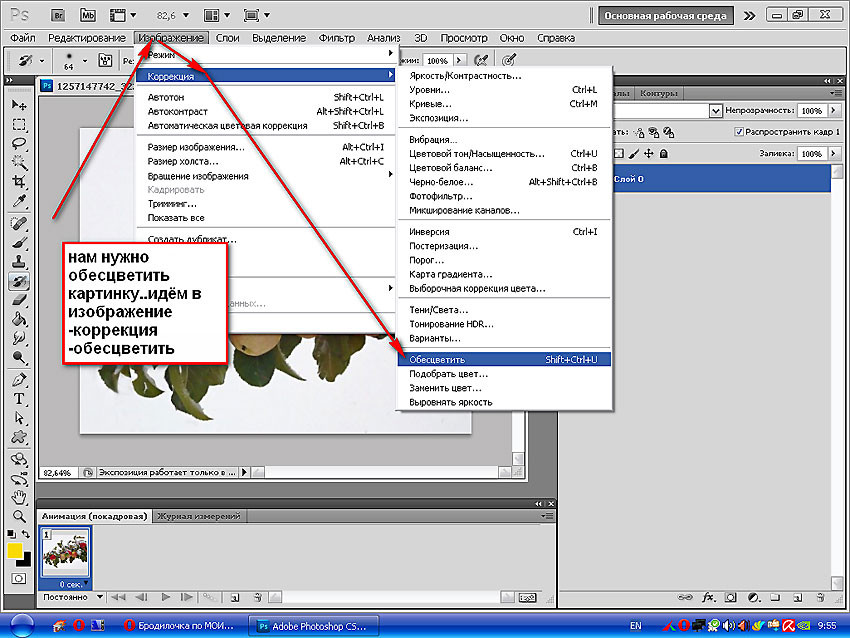
Task: Toggle the Propagate Frame 1 checkbox
Action: [x=739, y=131]
